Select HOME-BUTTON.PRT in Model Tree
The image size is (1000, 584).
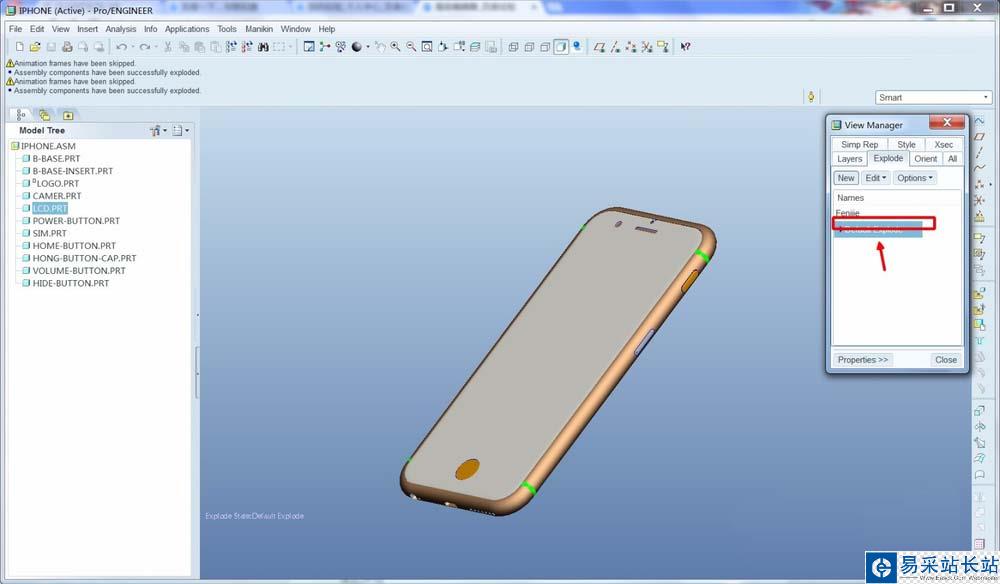74,245
